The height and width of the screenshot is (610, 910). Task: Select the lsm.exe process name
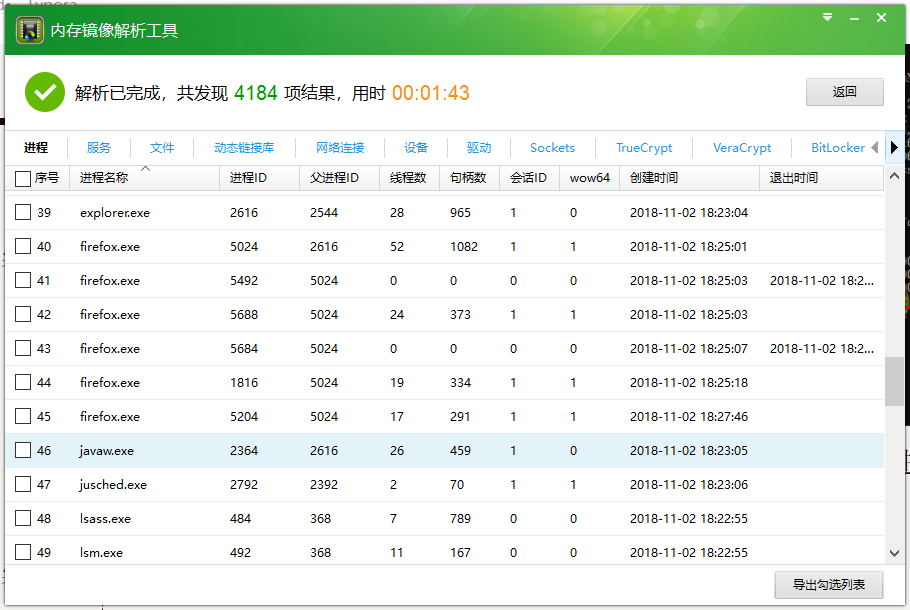[101, 553]
